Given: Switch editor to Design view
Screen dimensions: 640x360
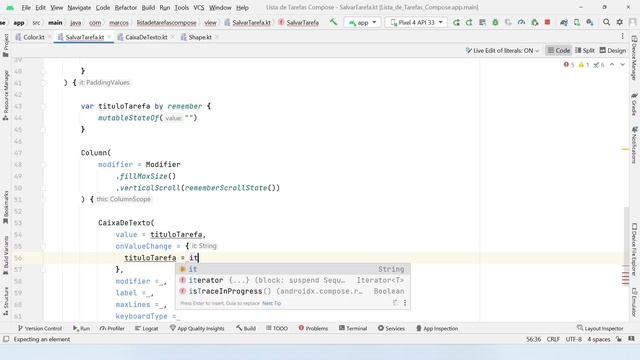Looking at the screenshot, I should (613, 51).
